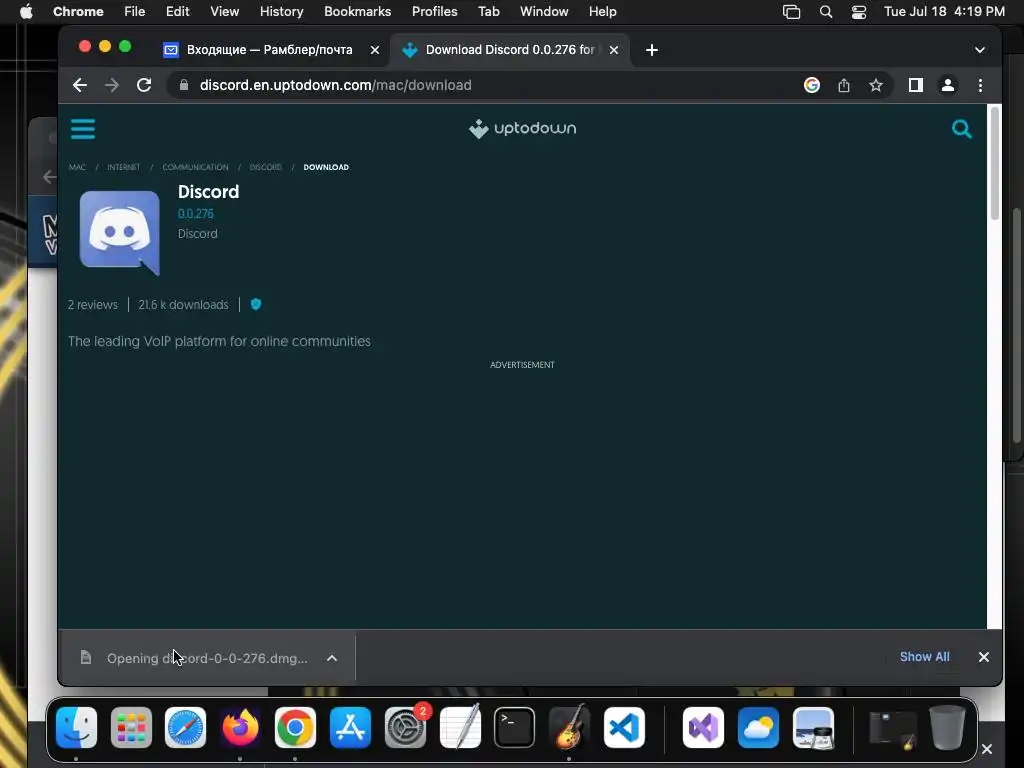
Task: Click the Discord app icon image
Action: point(120,232)
